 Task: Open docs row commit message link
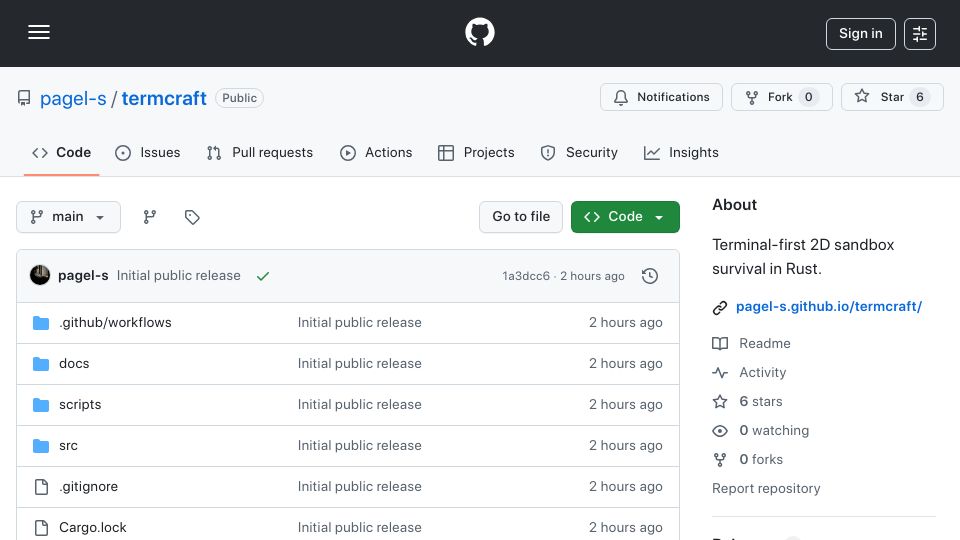(x=359, y=364)
